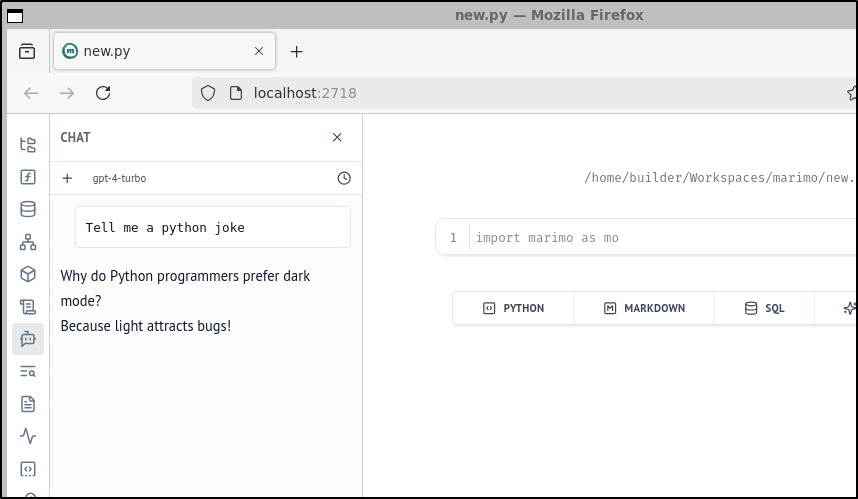858x499 pixels.
Task: Show the dependency graph icon
Action: (x=28, y=242)
